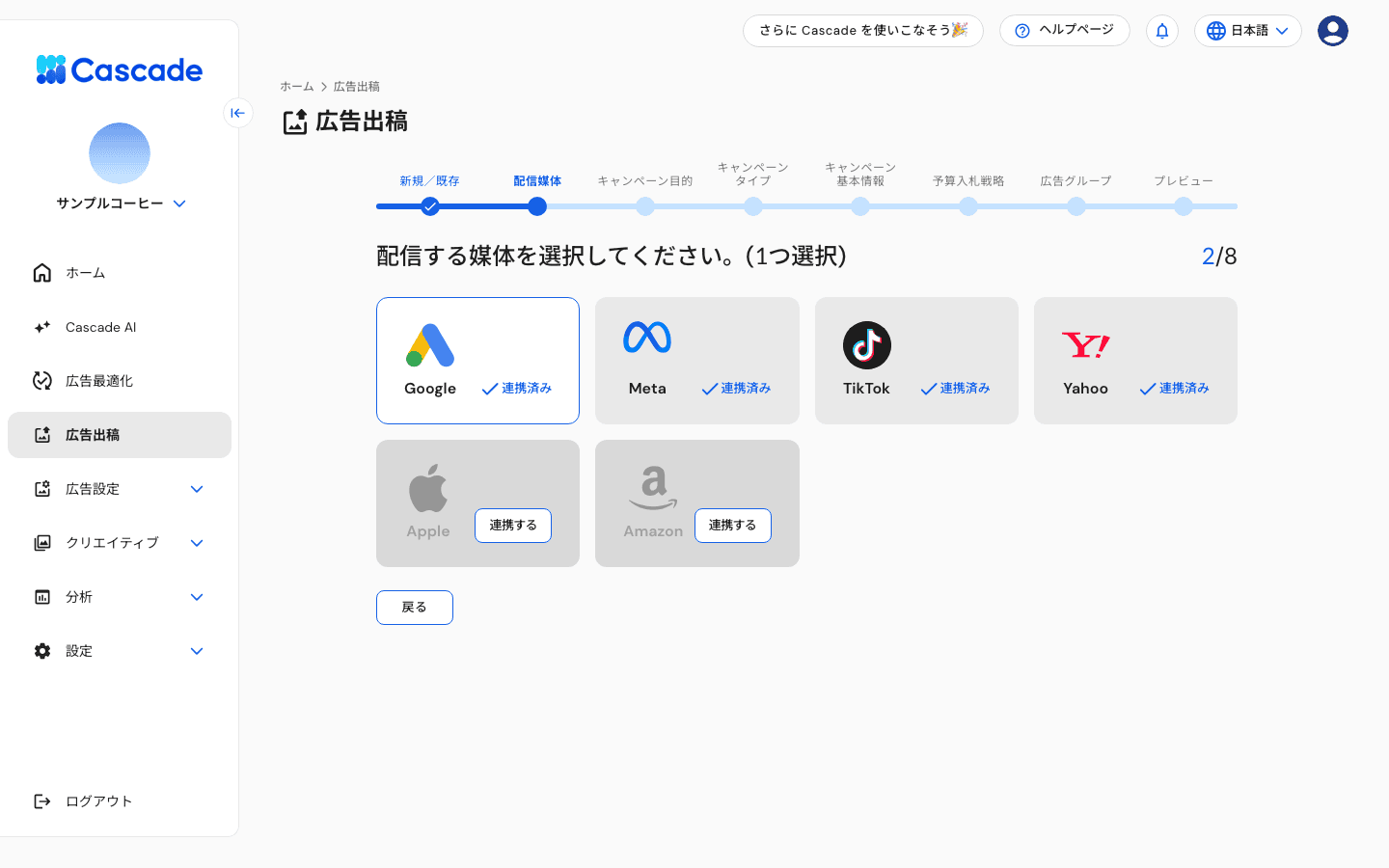The width and height of the screenshot is (1389, 868).
Task: Select the TikTok media card
Action: 916,361
